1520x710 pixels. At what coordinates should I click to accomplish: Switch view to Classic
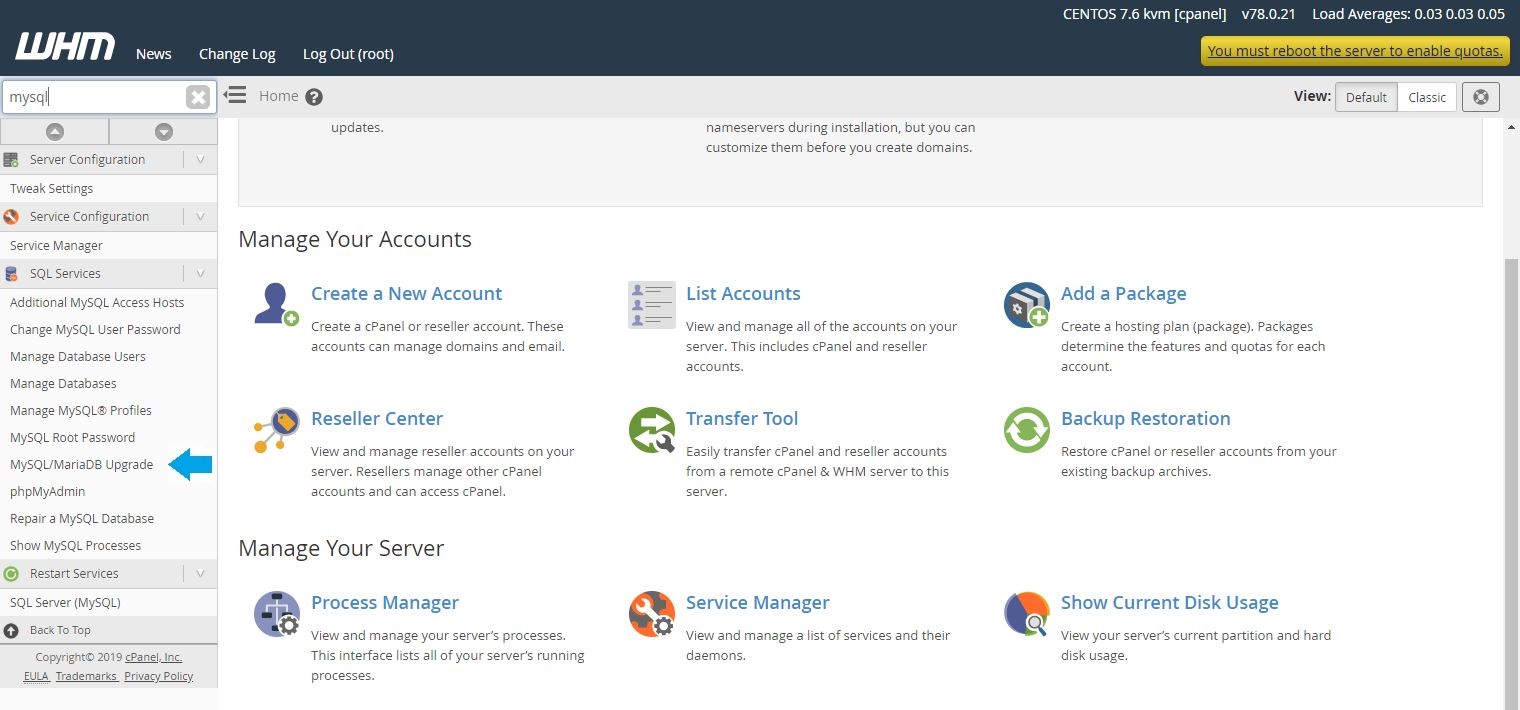pos(1427,97)
